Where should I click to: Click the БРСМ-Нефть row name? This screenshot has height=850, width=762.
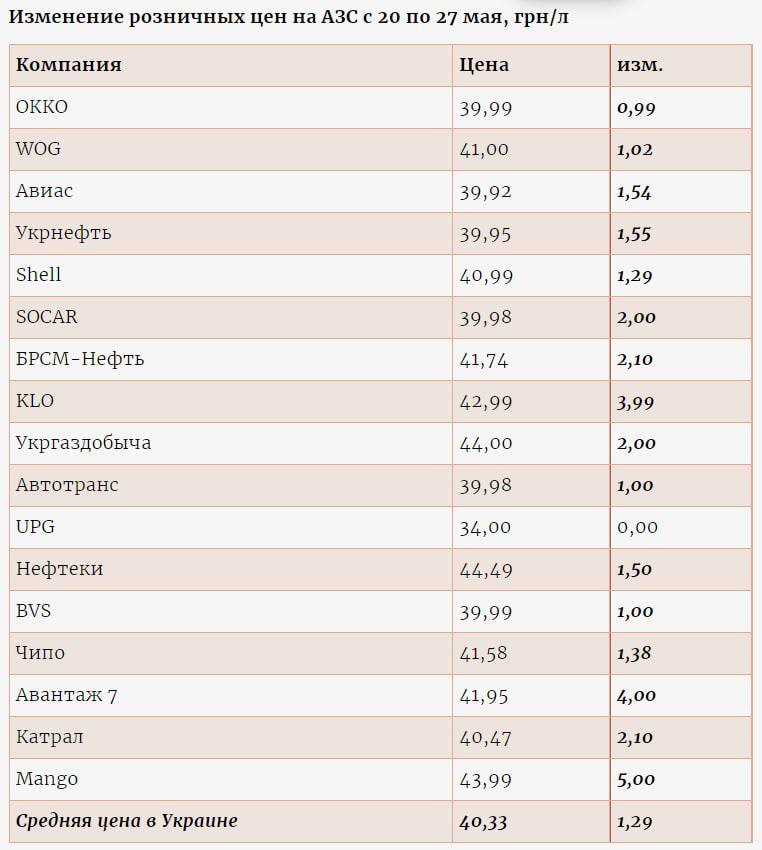80,359
